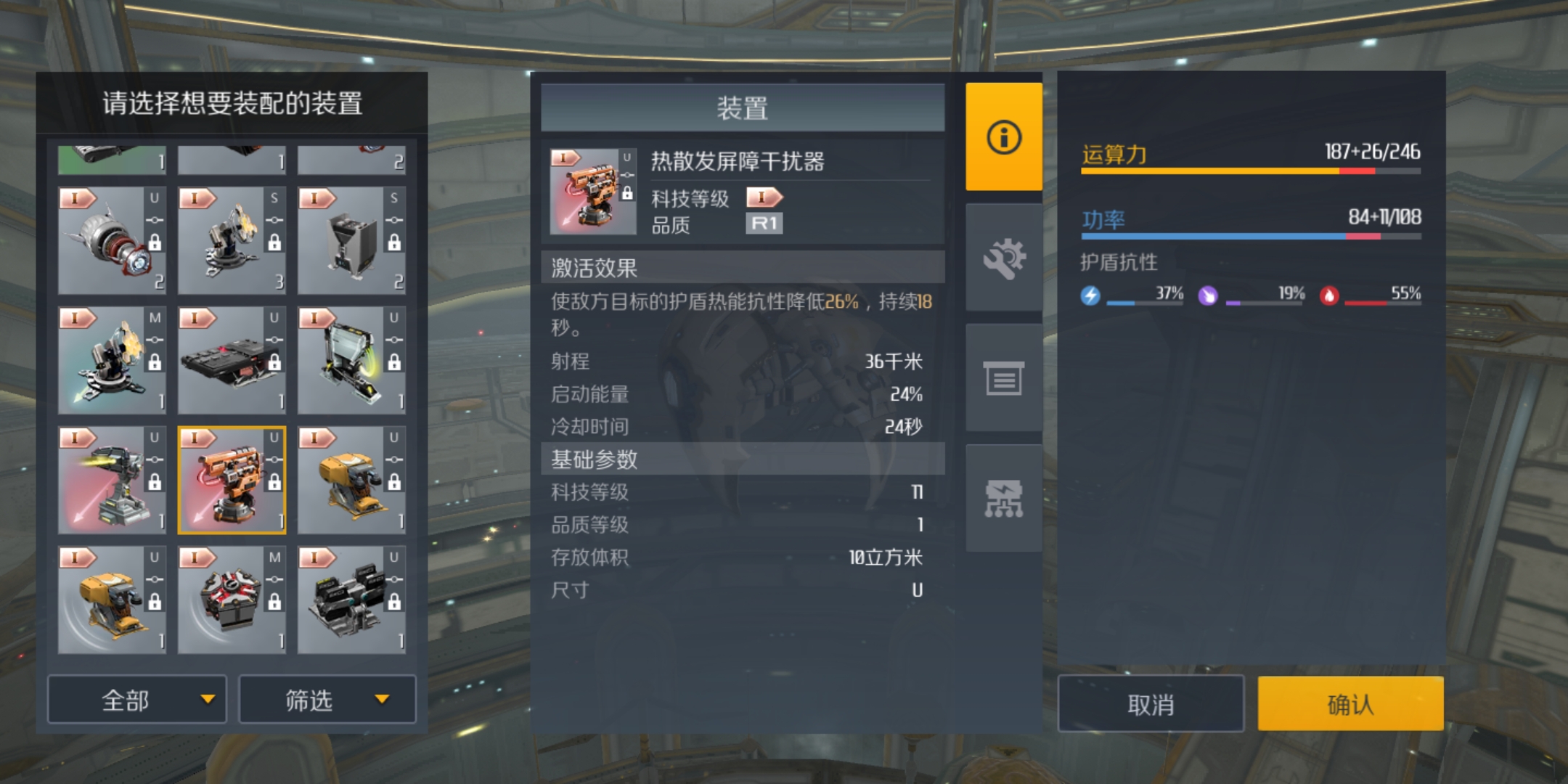Click the 装置 device header tab
Viewport: 1568px width, 784px height.
click(x=743, y=108)
